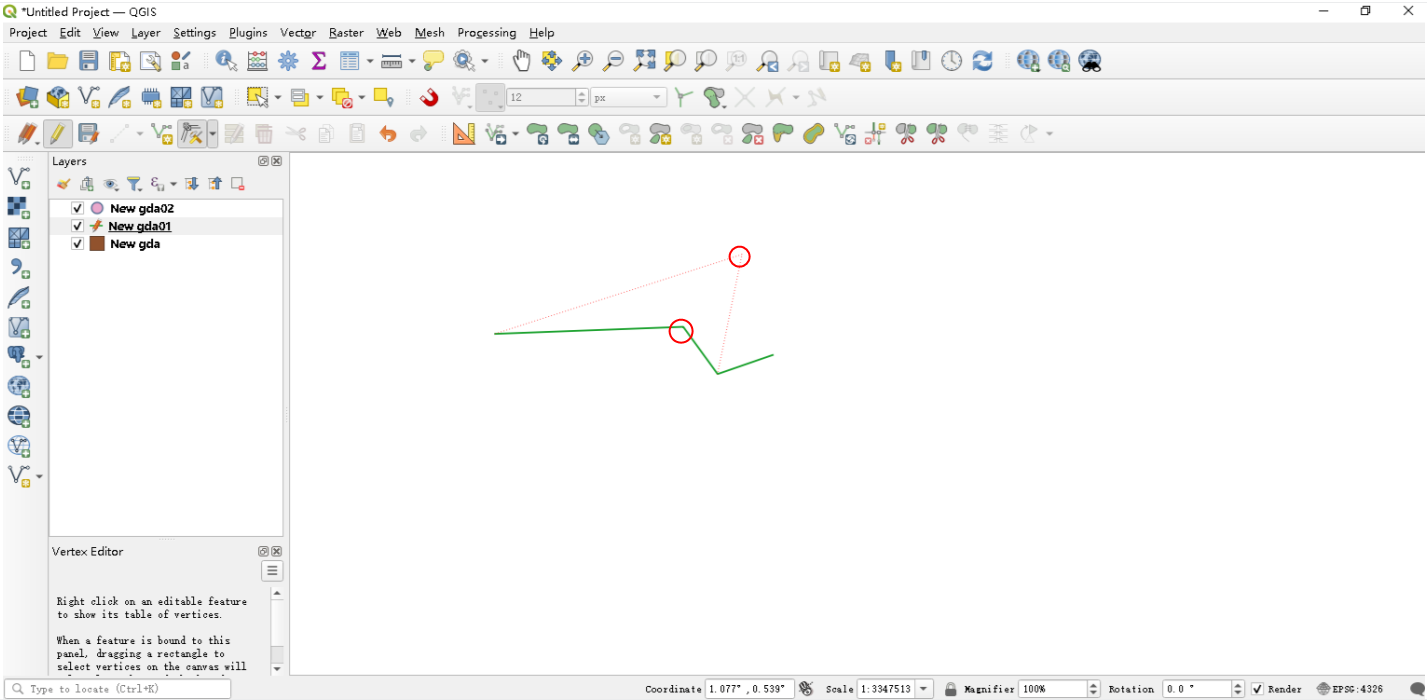Open the Vertex Tool dropdown arrow
The height and width of the screenshot is (700, 1427).
click(213, 133)
